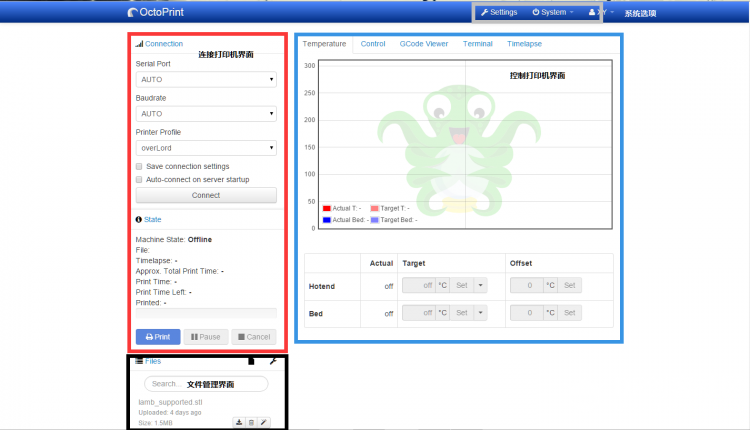Click the file Search field

(206, 384)
